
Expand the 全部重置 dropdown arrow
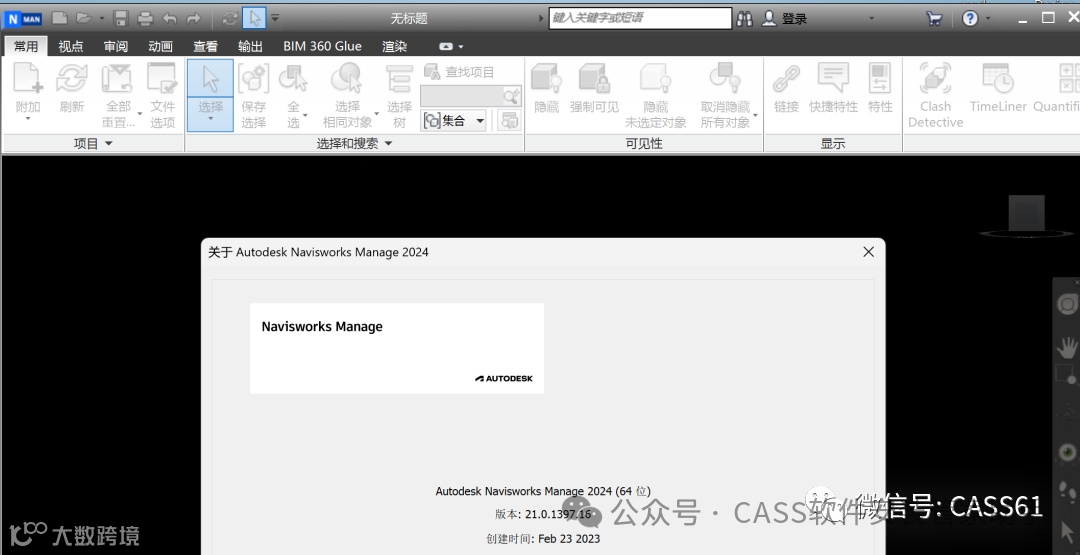pyautogui.click(x=140, y=114)
